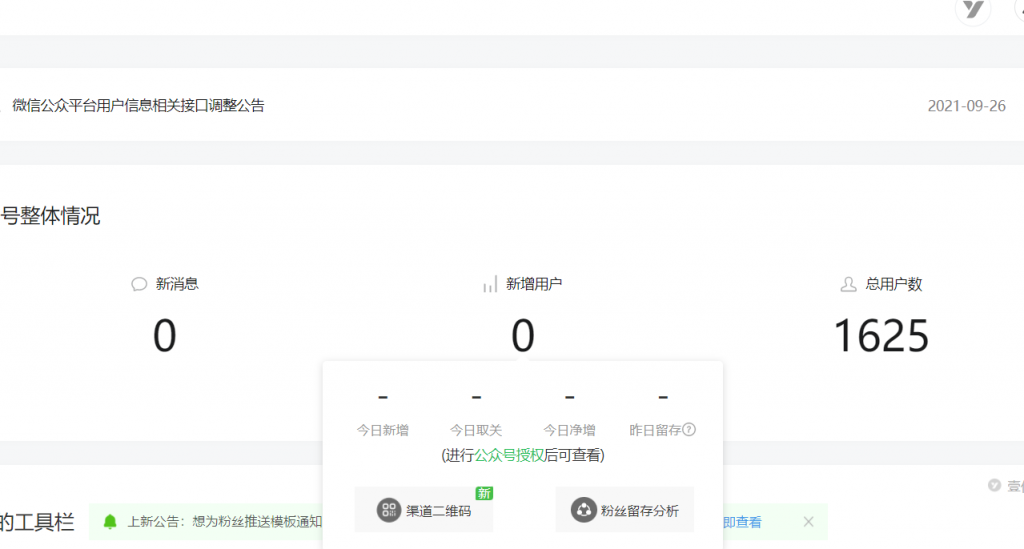Click the 新增用户 label
This screenshot has height=549, width=1024.
(534, 284)
